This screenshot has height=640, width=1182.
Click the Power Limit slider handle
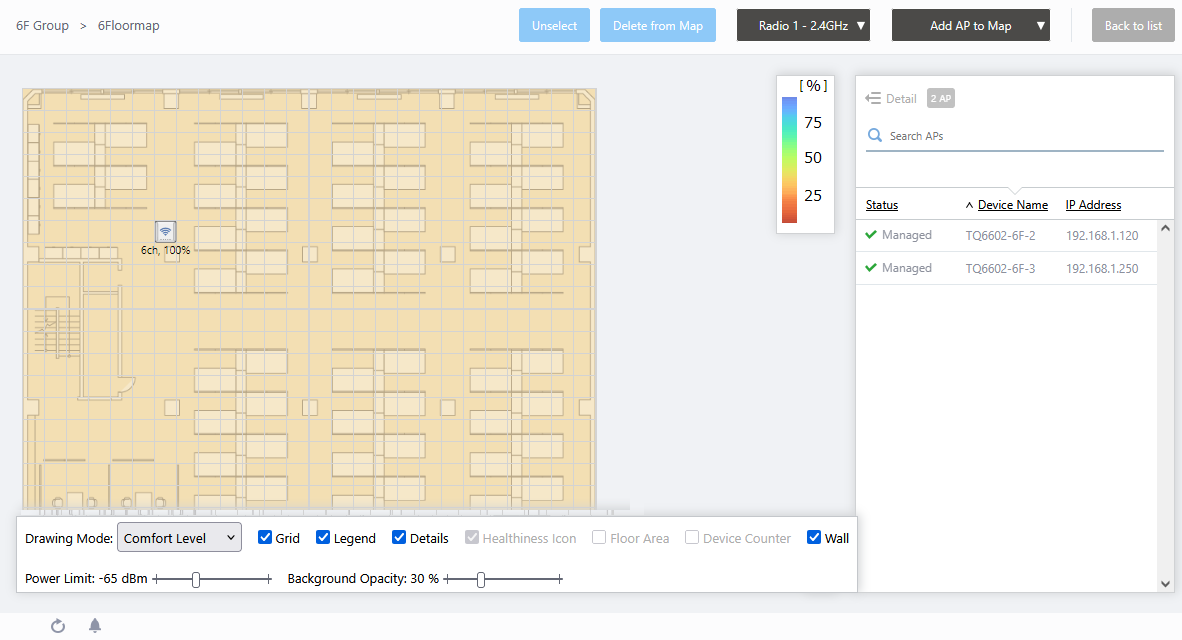point(196,579)
